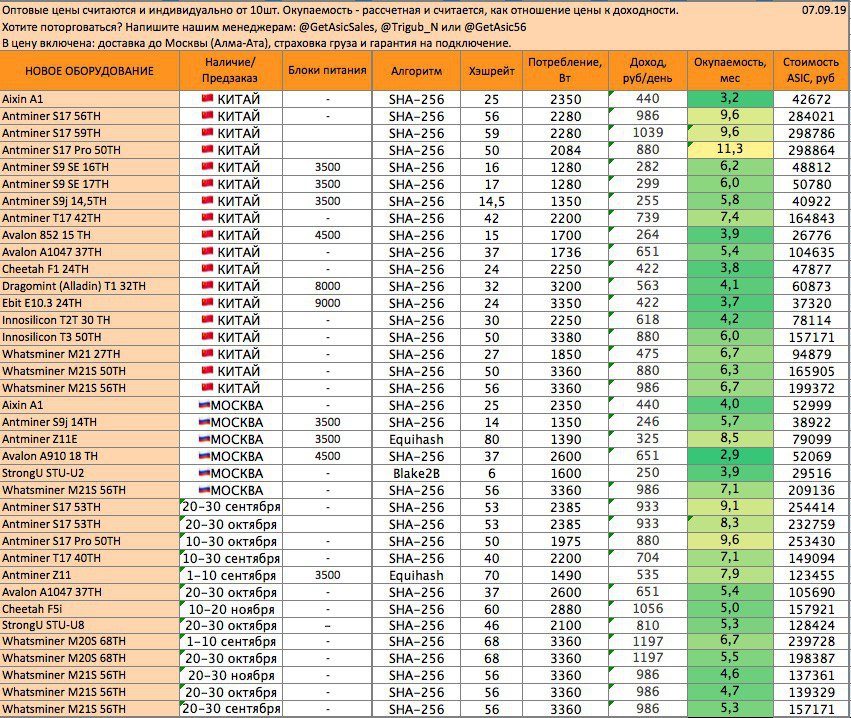Viewport: 851px width, 718px height.
Task: Select the Whatsminer M21S 50TH cell
Action: tap(90, 371)
